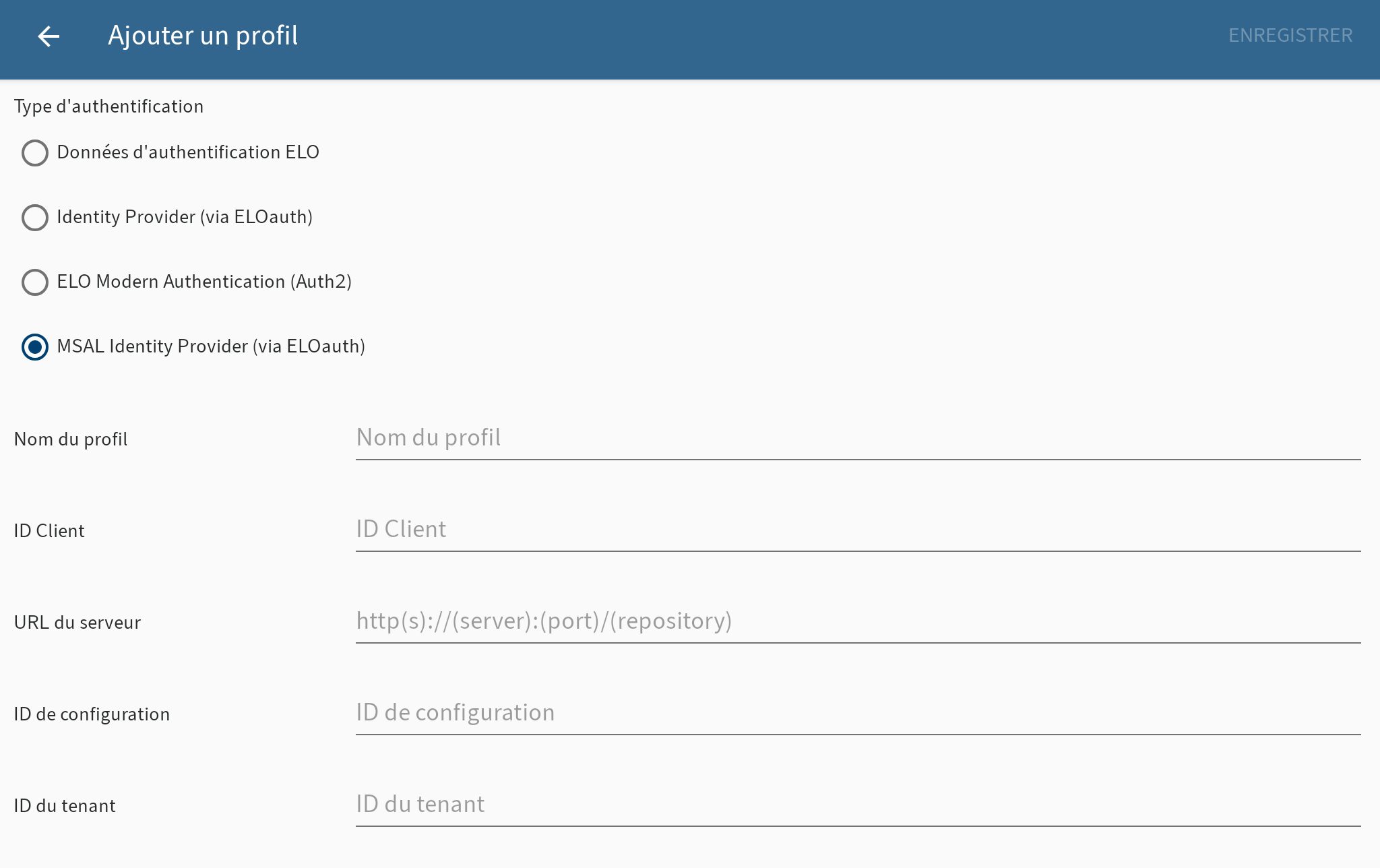The image size is (1380, 868).
Task: Click the 'Nom du profil' field label
Action: [69, 439]
